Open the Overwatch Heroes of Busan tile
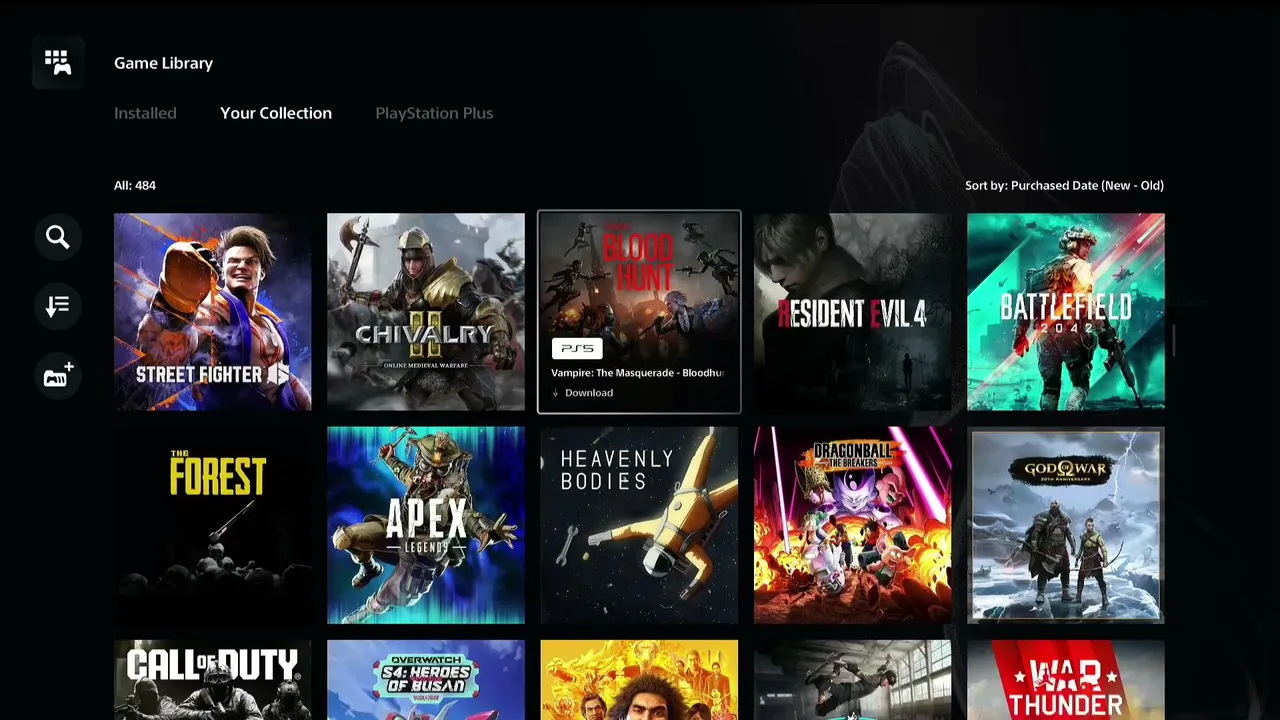Screen dimensions: 1280x720 pyautogui.click(x=426, y=680)
